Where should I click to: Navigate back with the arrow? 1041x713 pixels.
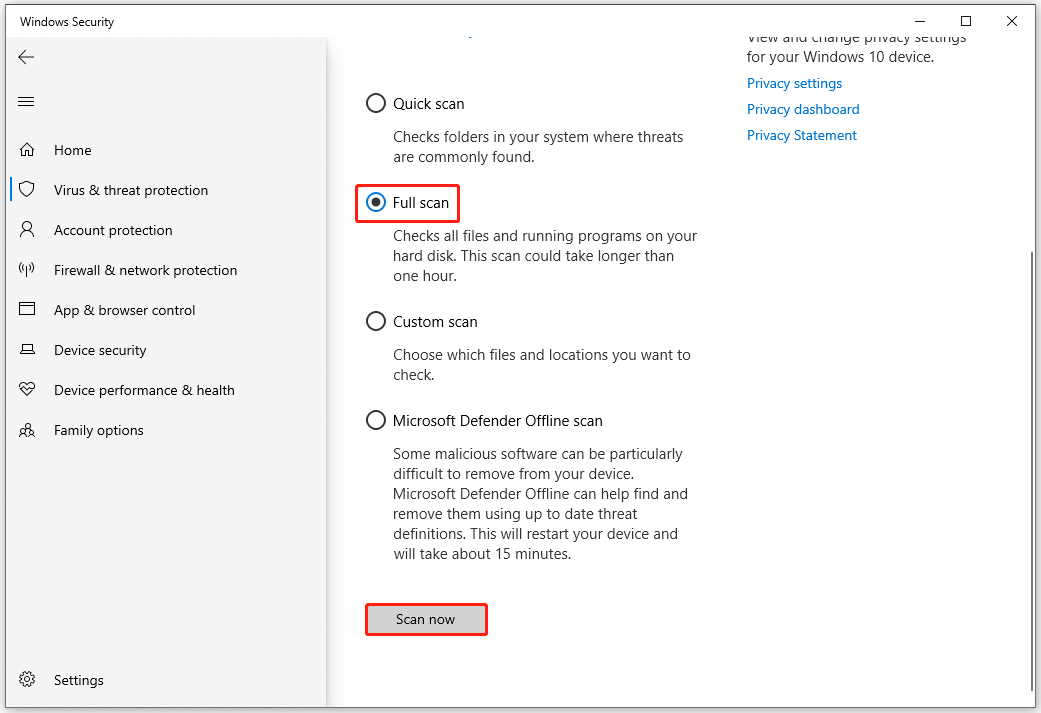pyautogui.click(x=26, y=57)
